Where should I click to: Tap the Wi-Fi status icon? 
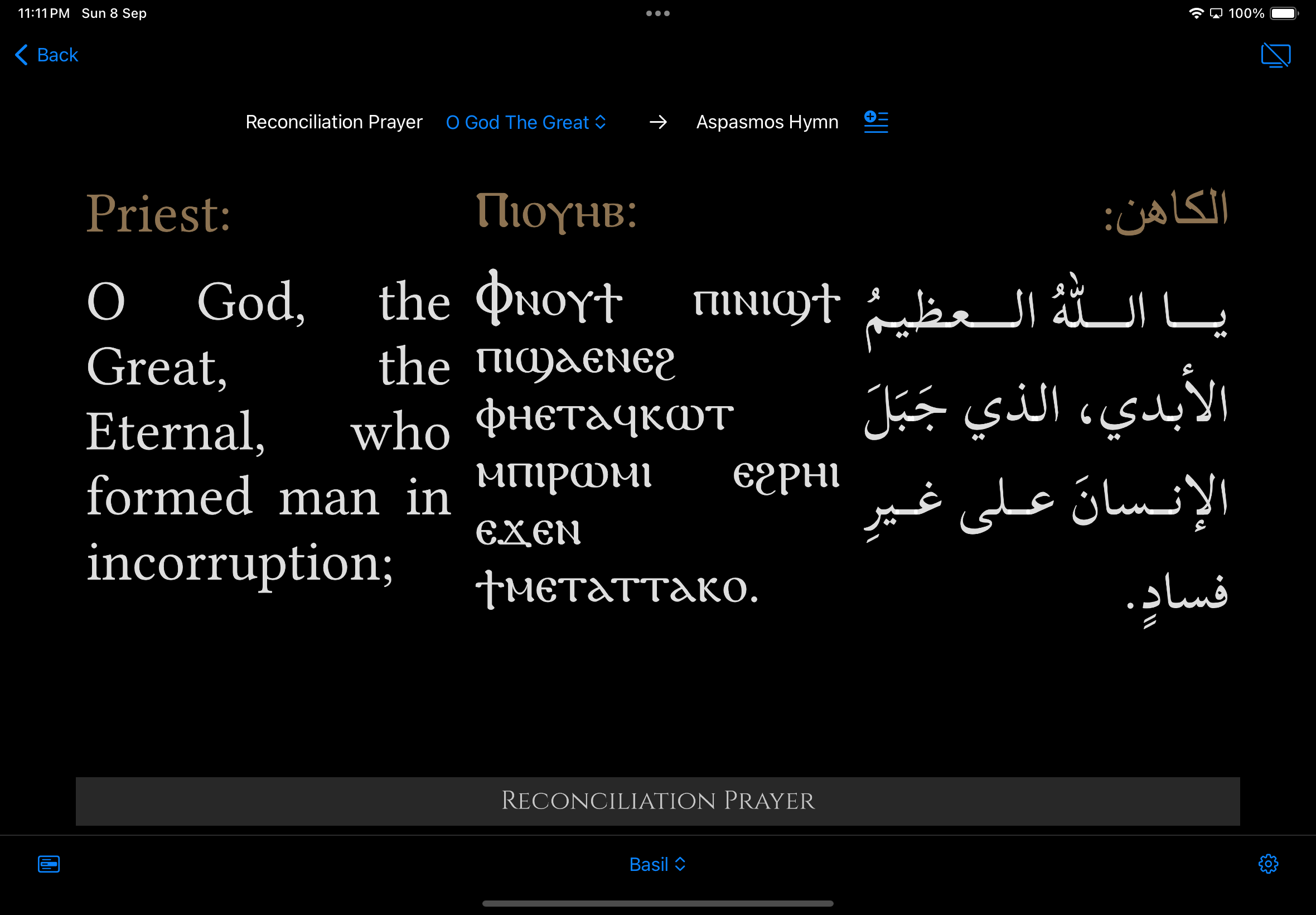pyautogui.click(x=1196, y=13)
